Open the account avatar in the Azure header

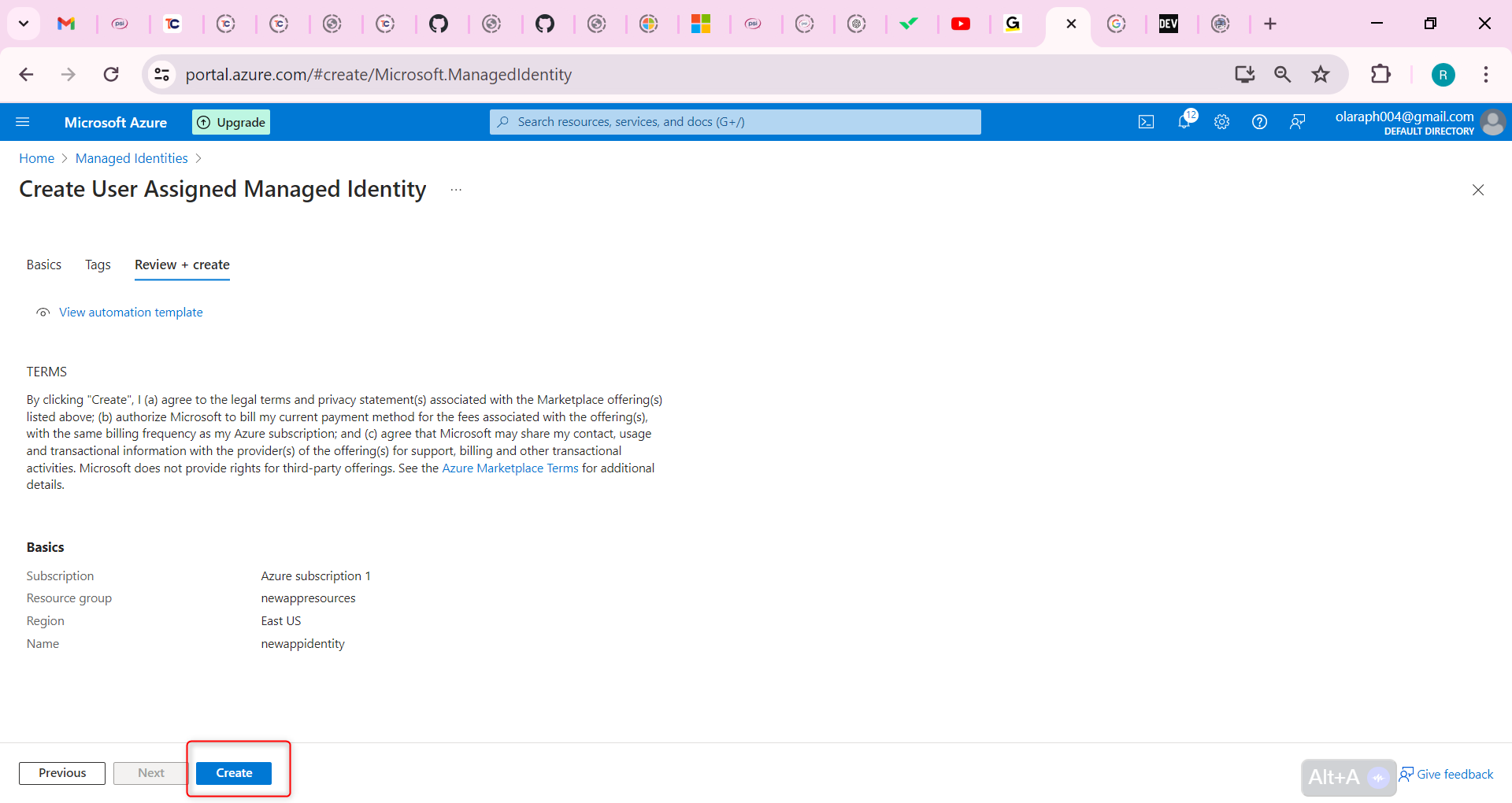1493,122
